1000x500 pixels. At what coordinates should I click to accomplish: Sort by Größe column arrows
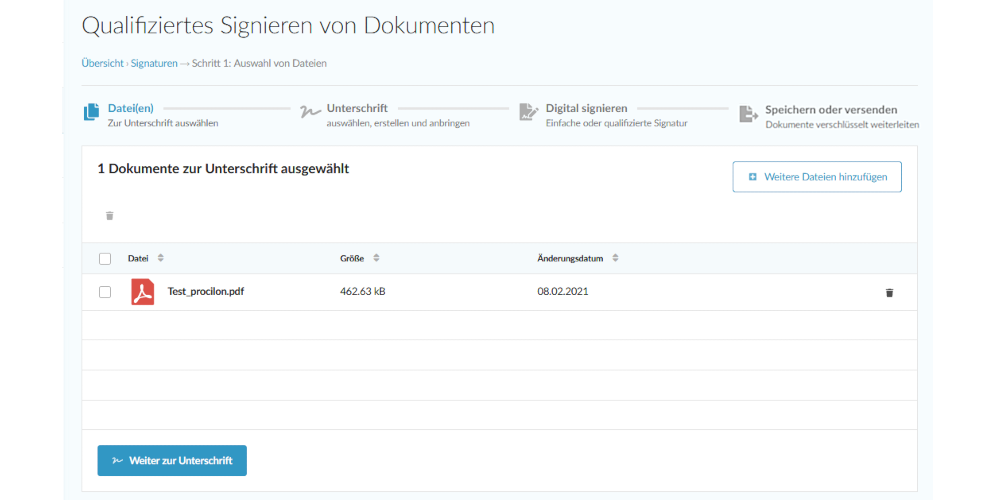[376, 258]
